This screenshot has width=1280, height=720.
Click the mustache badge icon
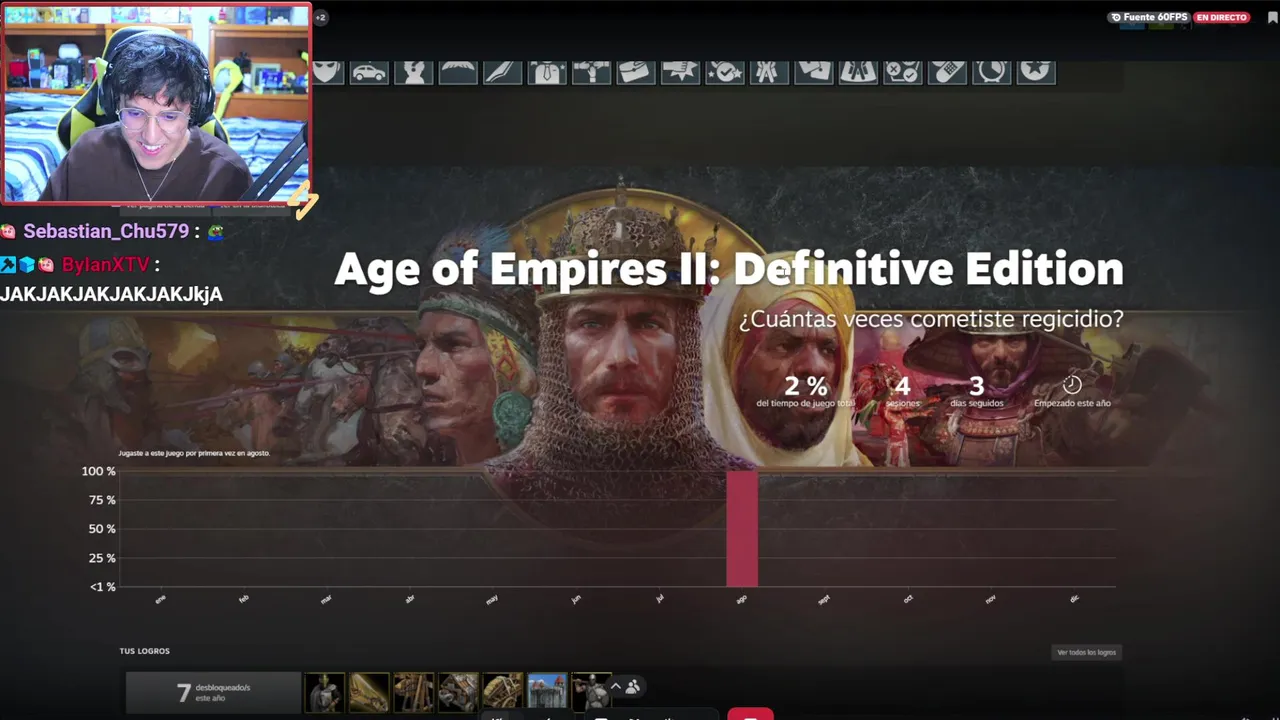coord(458,72)
